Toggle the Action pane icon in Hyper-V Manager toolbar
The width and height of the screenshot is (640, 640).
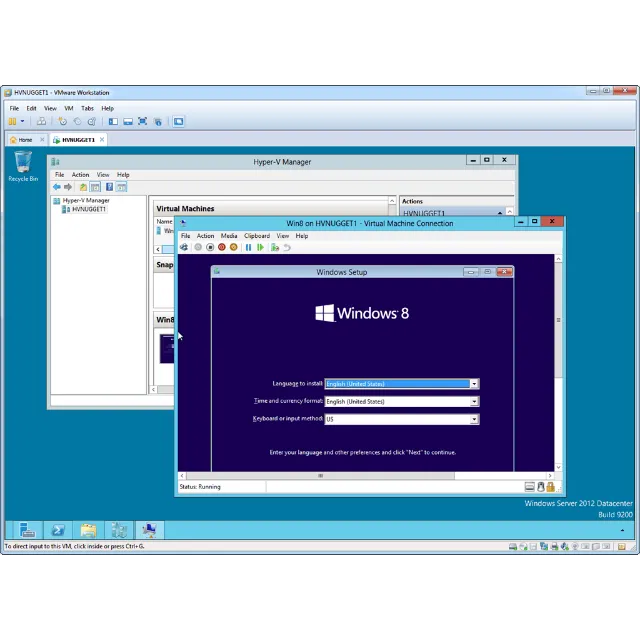pyautogui.click(x=121, y=187)
